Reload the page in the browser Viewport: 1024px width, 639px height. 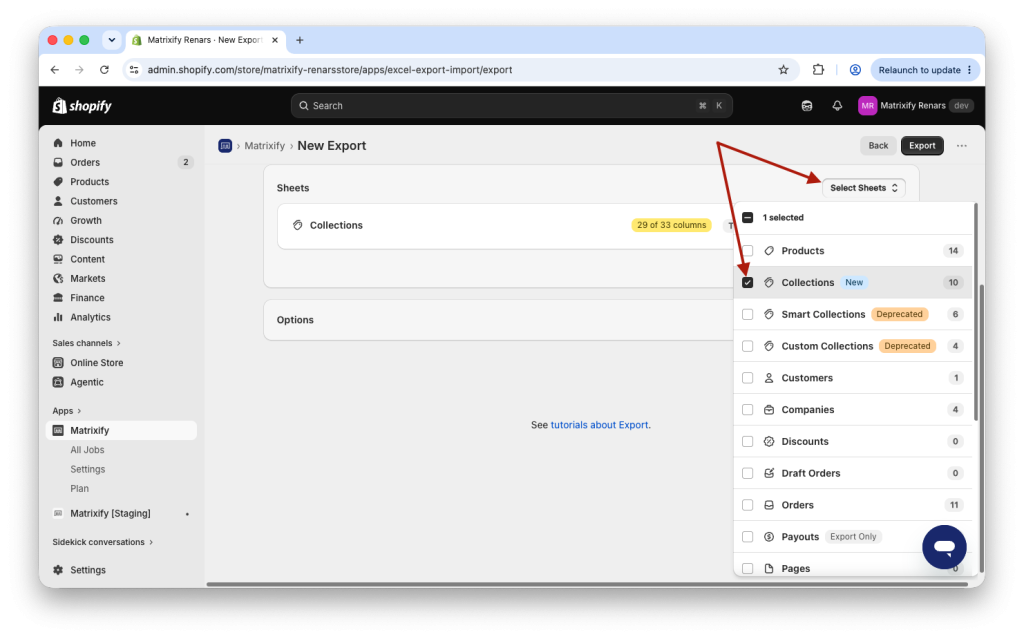click(104, 70)
